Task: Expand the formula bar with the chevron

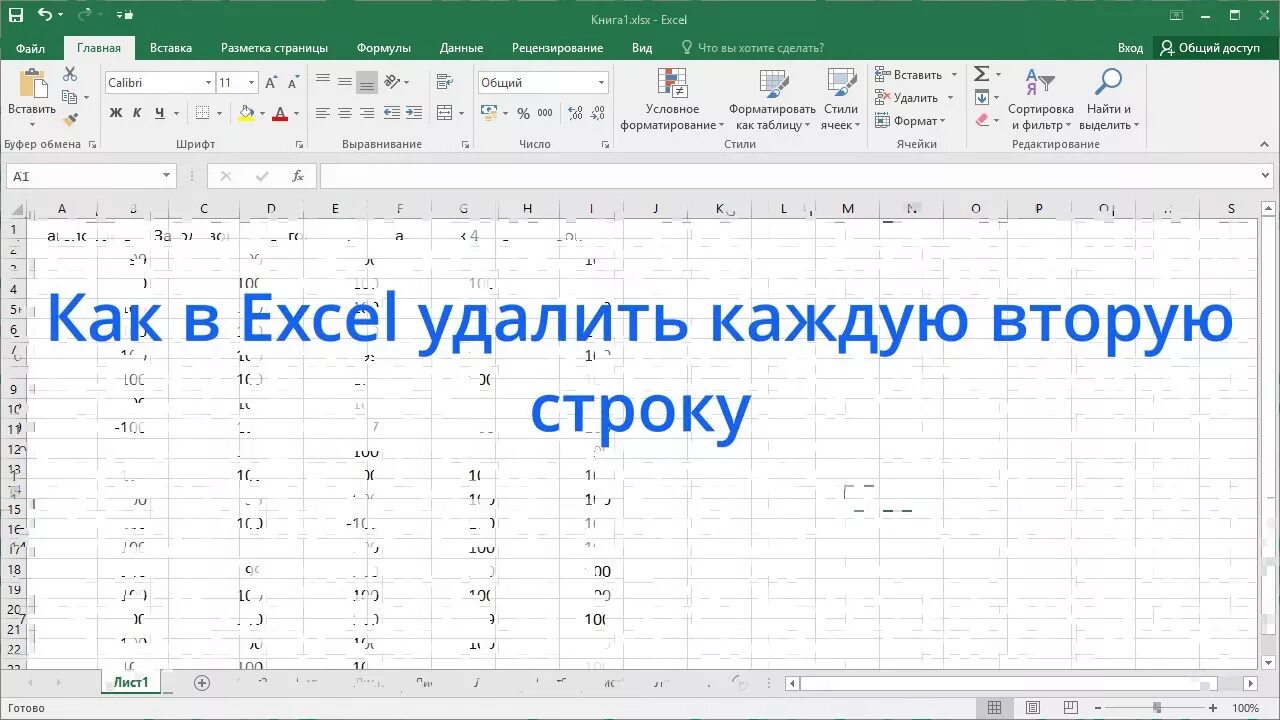Action: 1267,176
